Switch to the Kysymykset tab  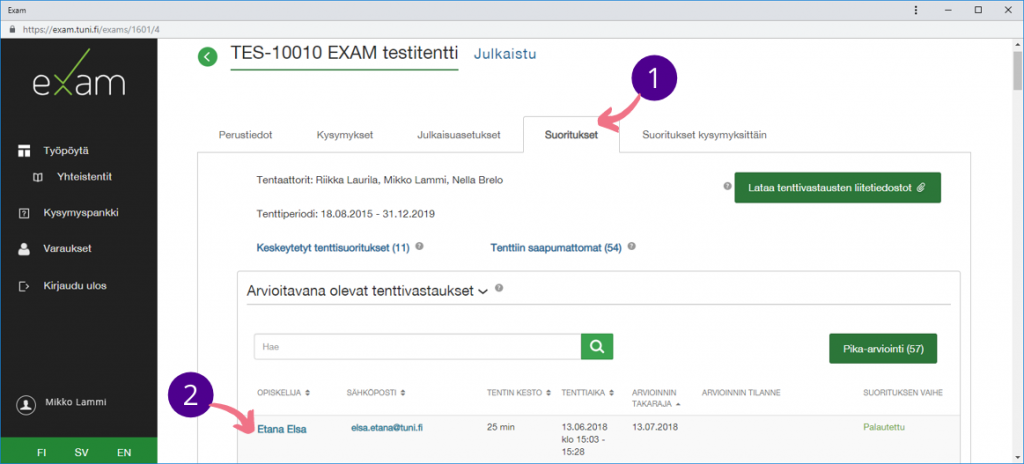point(344,134)
